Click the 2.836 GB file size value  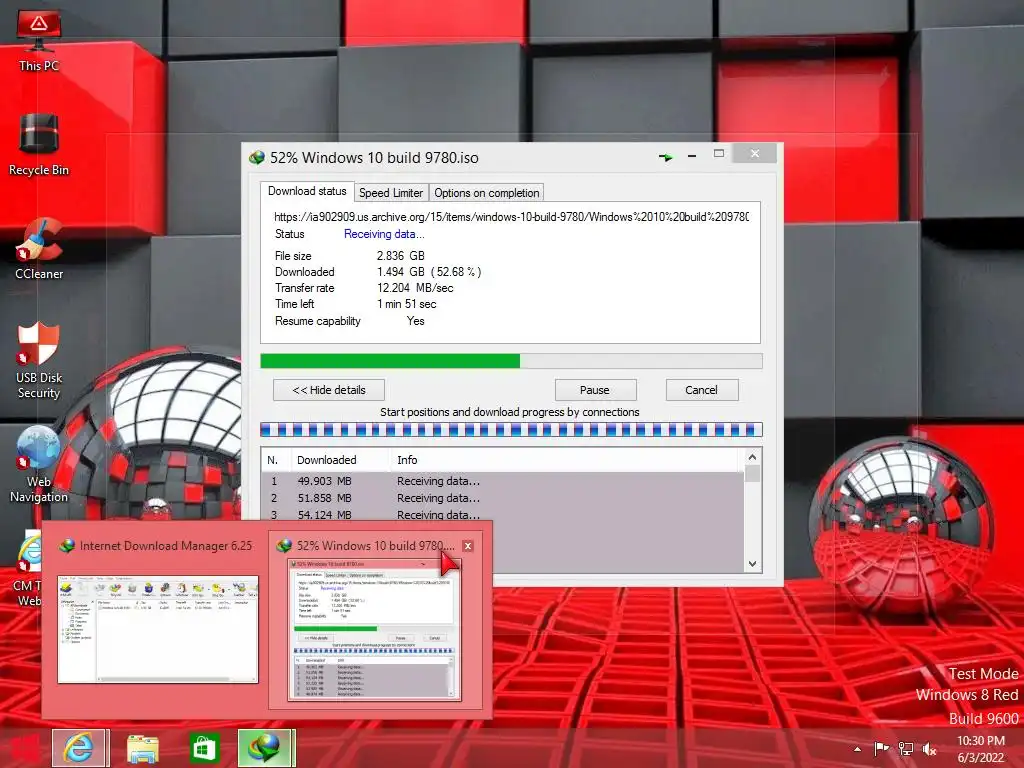click(x=400, y=256)
